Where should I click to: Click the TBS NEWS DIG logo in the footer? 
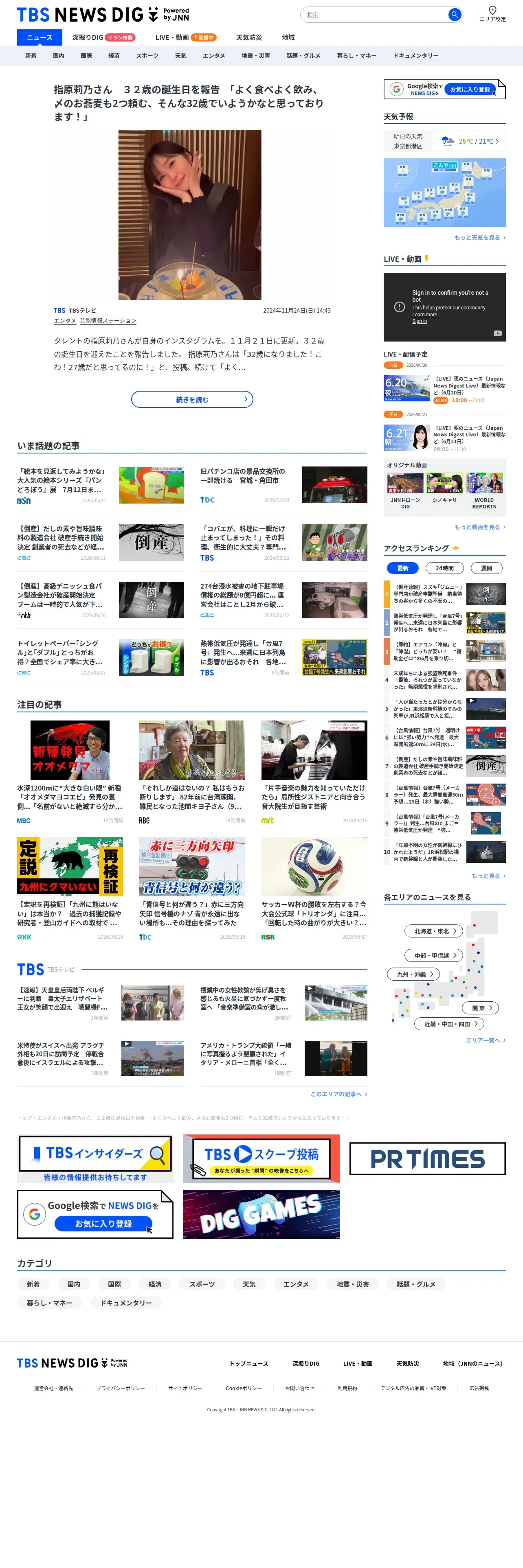(x=73, y=1363)
